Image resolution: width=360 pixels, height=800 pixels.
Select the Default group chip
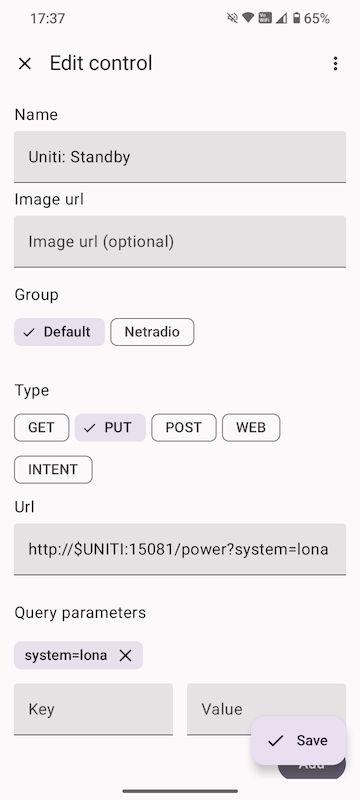pyautogui.click(x=59, y=332)
